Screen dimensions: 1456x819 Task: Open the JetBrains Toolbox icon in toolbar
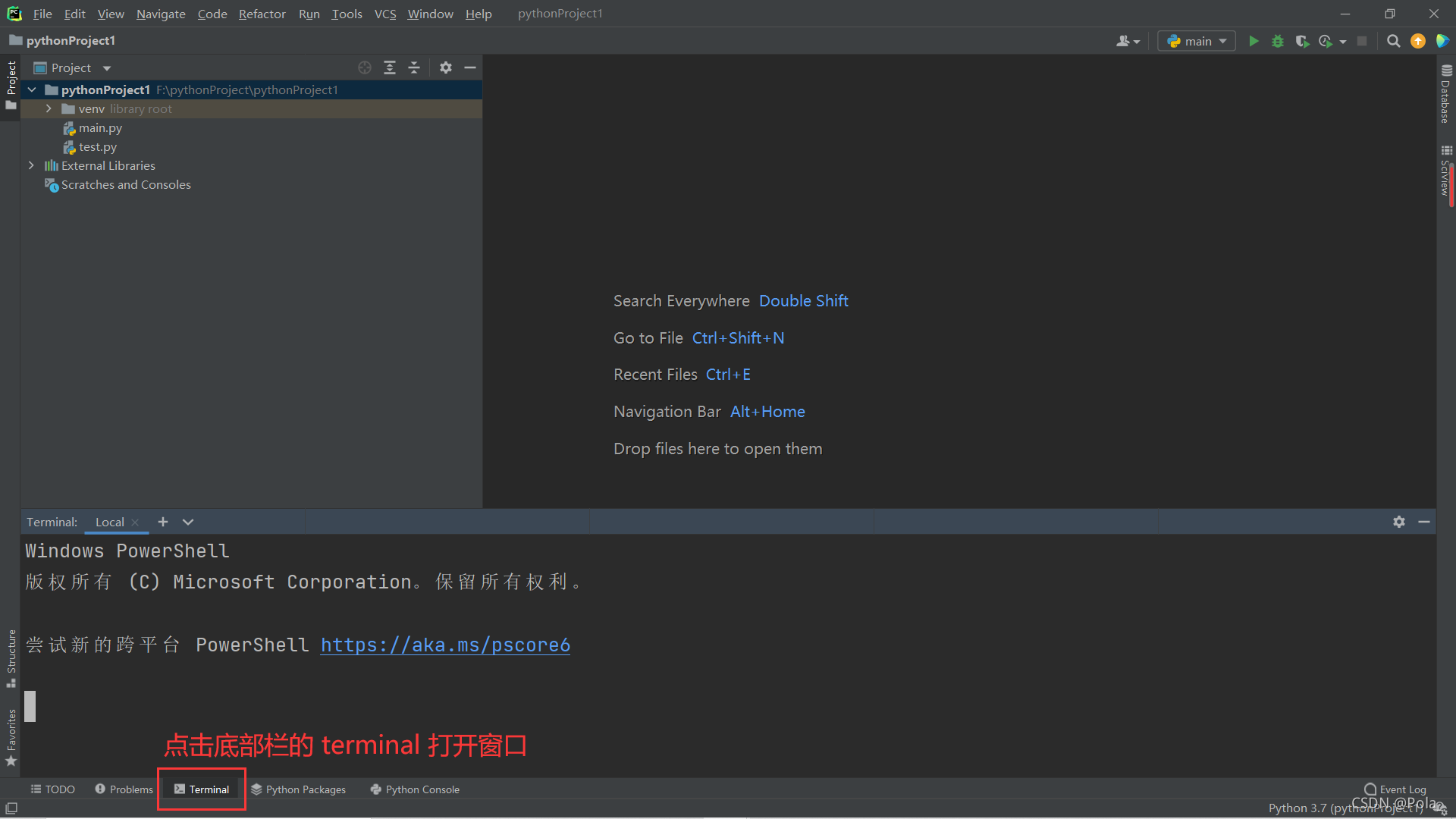pos(1442,41)
